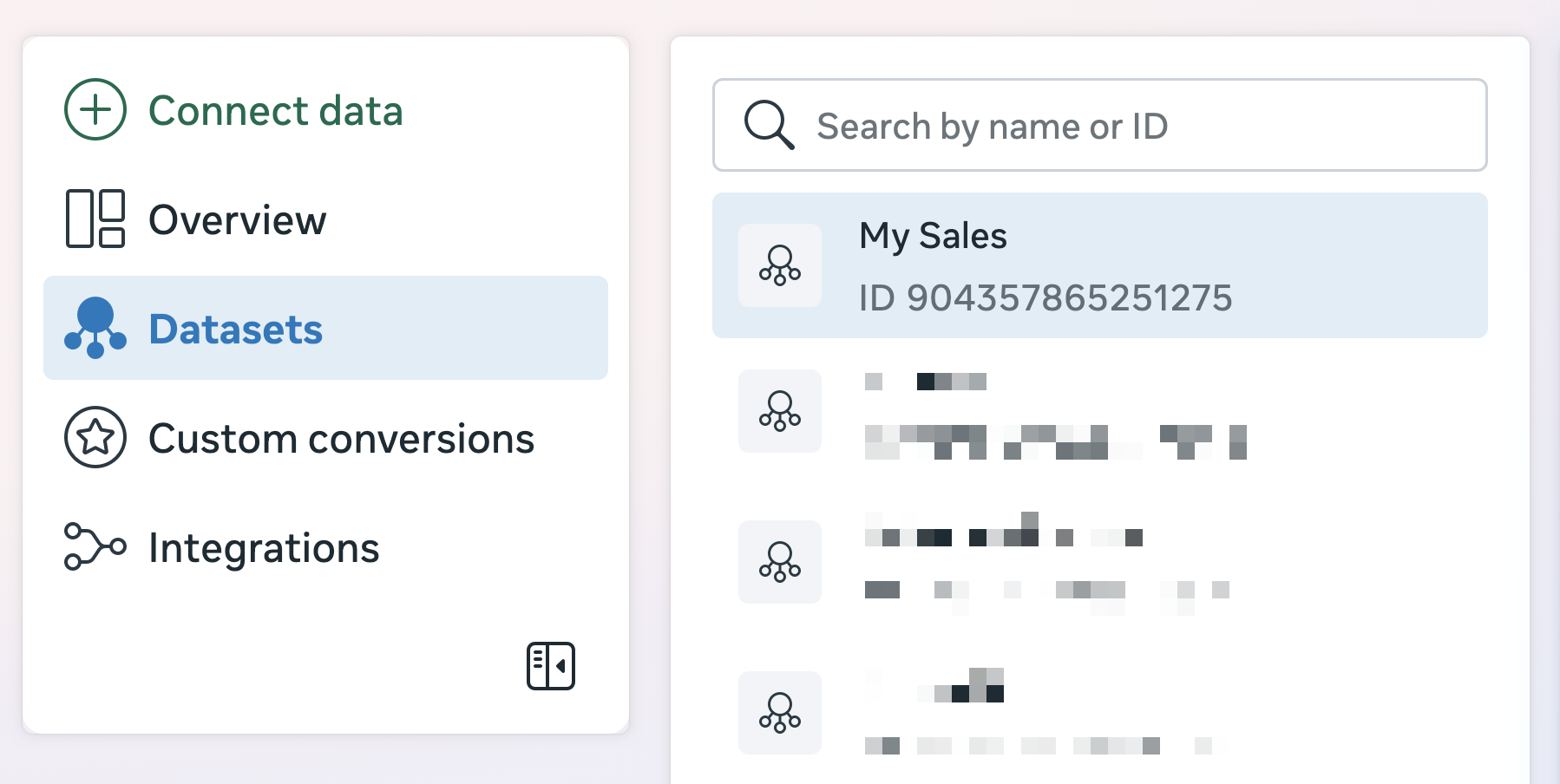Select the blurred dataset row below My Sales
The image size is (1560, 784).
(1098, 413)
